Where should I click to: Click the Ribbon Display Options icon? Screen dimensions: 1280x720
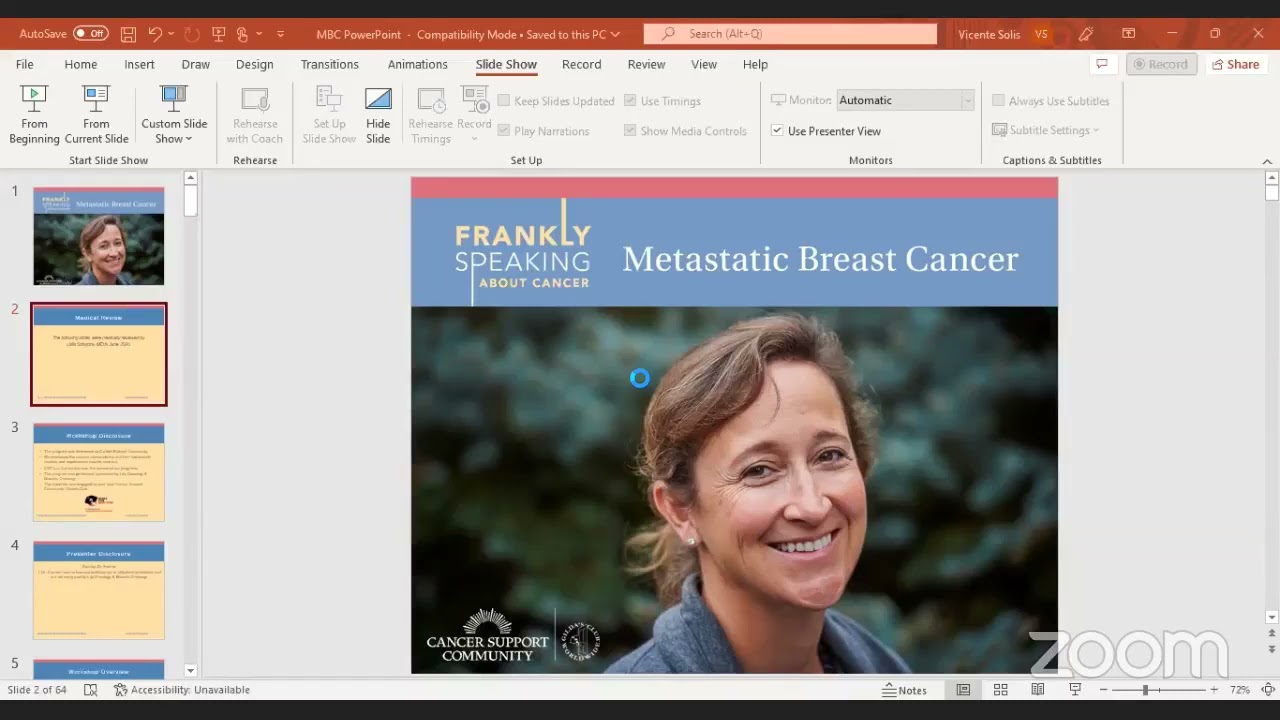click(1128, 34)
